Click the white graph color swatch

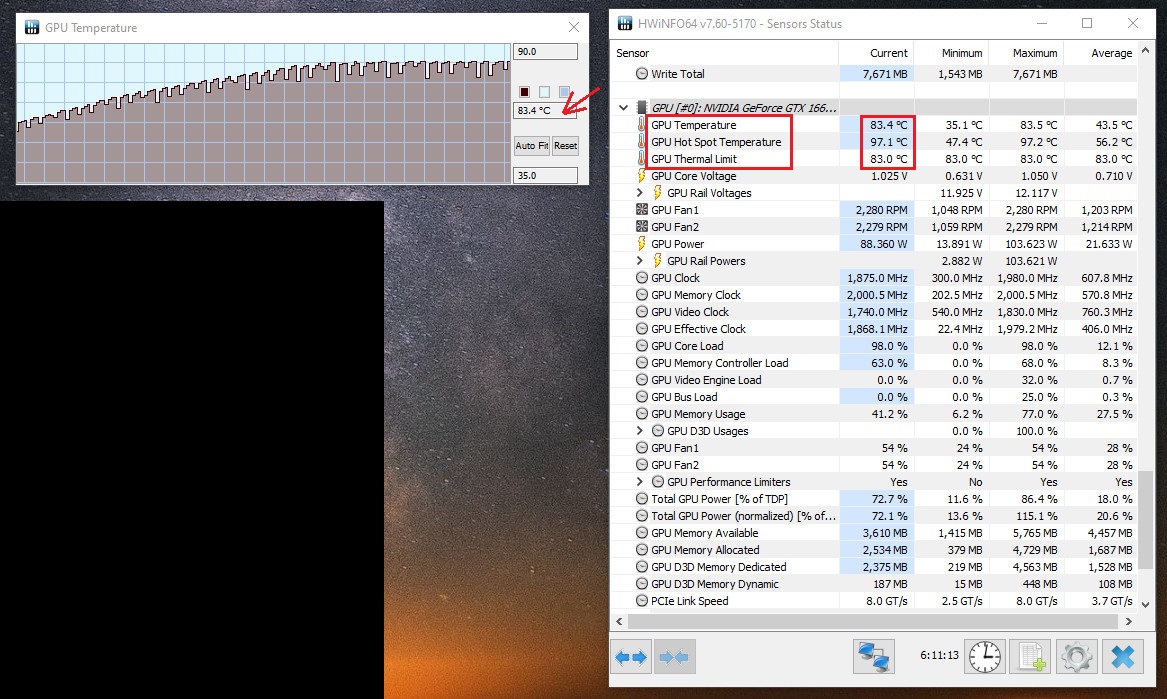coord(544,92)
